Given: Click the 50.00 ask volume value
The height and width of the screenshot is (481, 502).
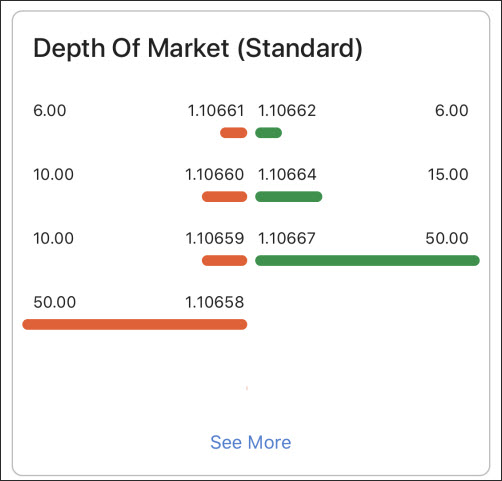Looking at the screenshot, I should 447,238.
